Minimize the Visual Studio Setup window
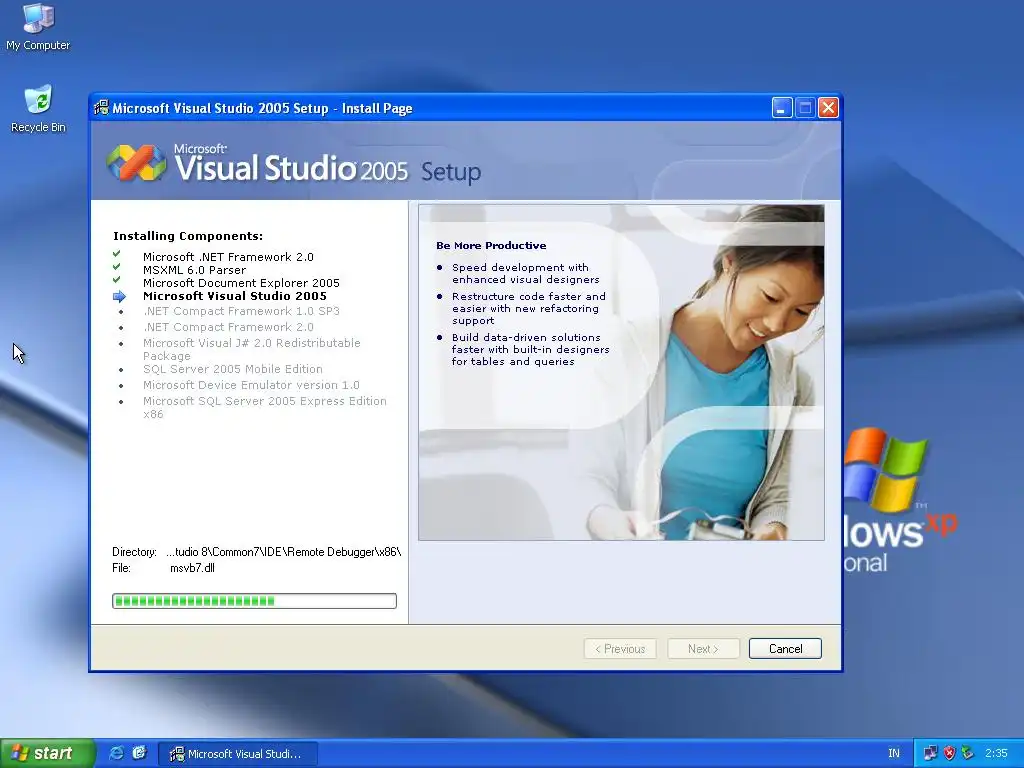This screenshot has width=1024, height=768. 782,108
